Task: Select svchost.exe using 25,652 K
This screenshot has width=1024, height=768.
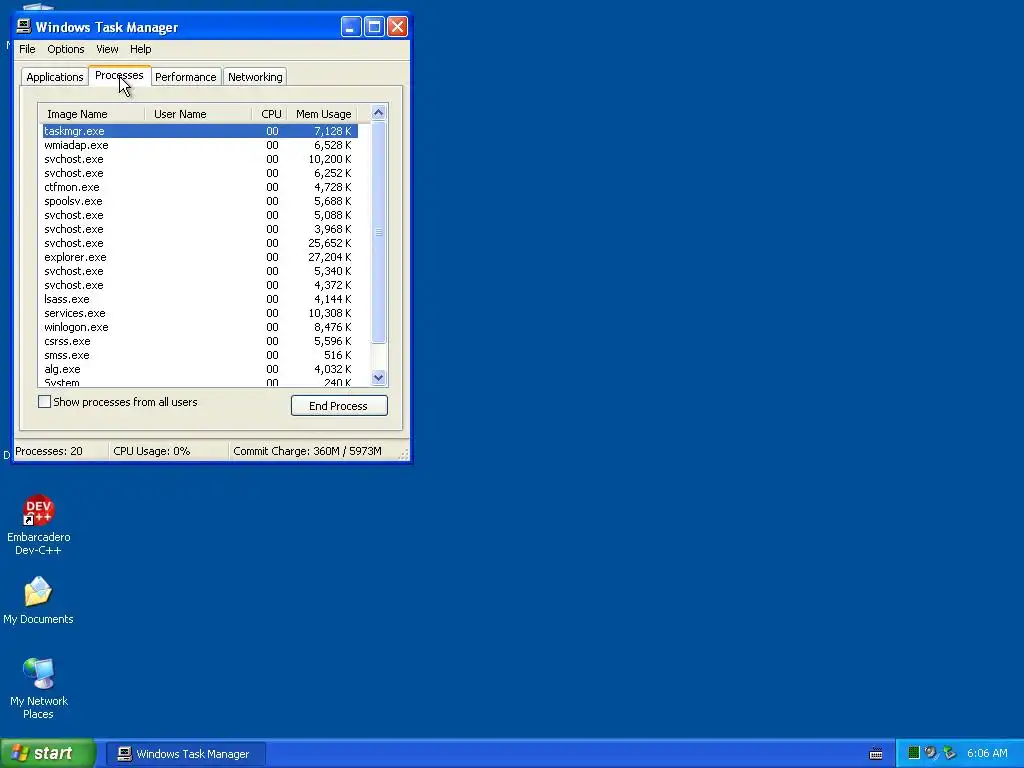Action: click(200, 243)
